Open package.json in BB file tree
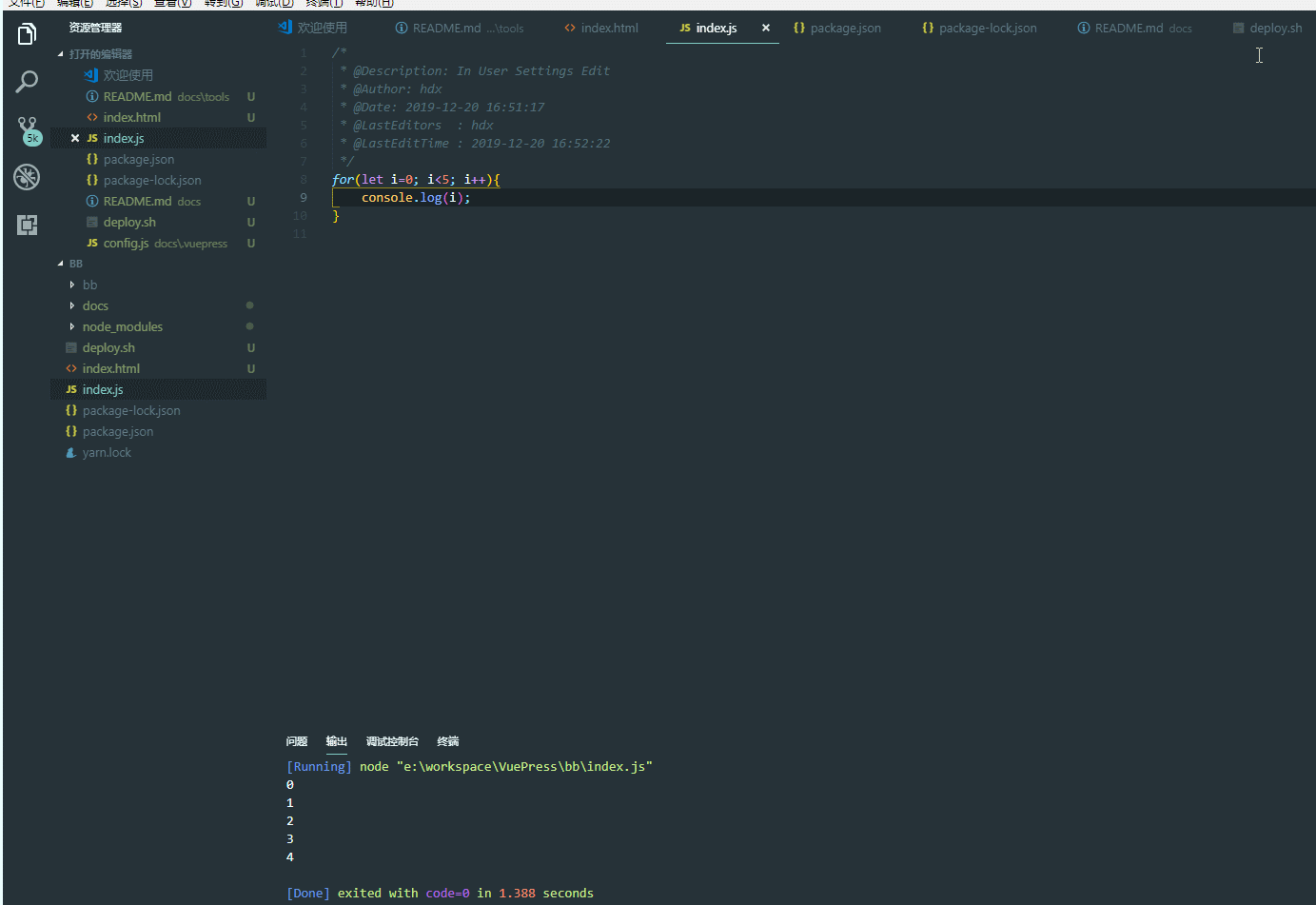The image size is (1316, 905). tap(158, 431)
